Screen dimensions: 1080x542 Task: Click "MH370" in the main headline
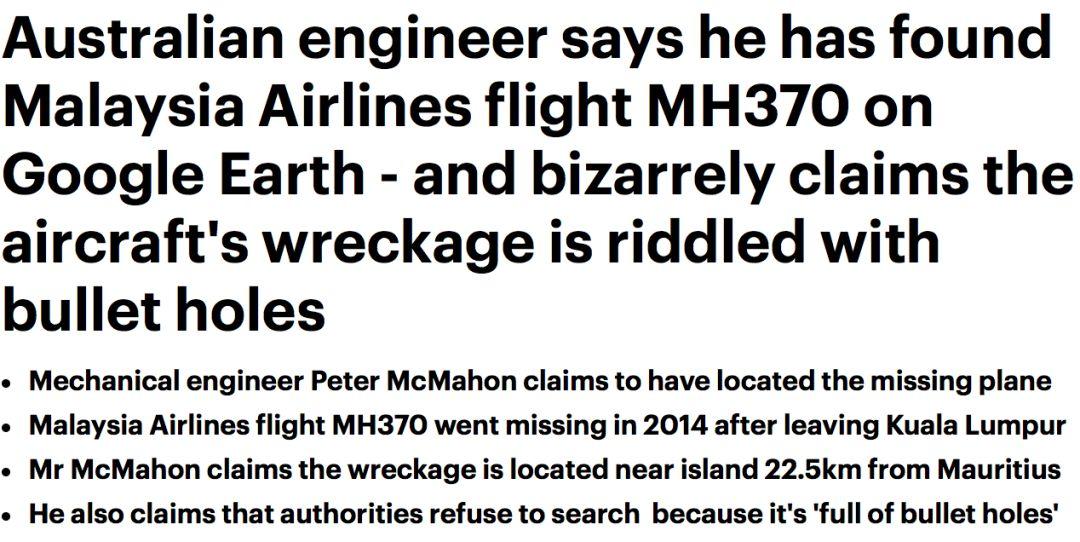click(742, 106)
